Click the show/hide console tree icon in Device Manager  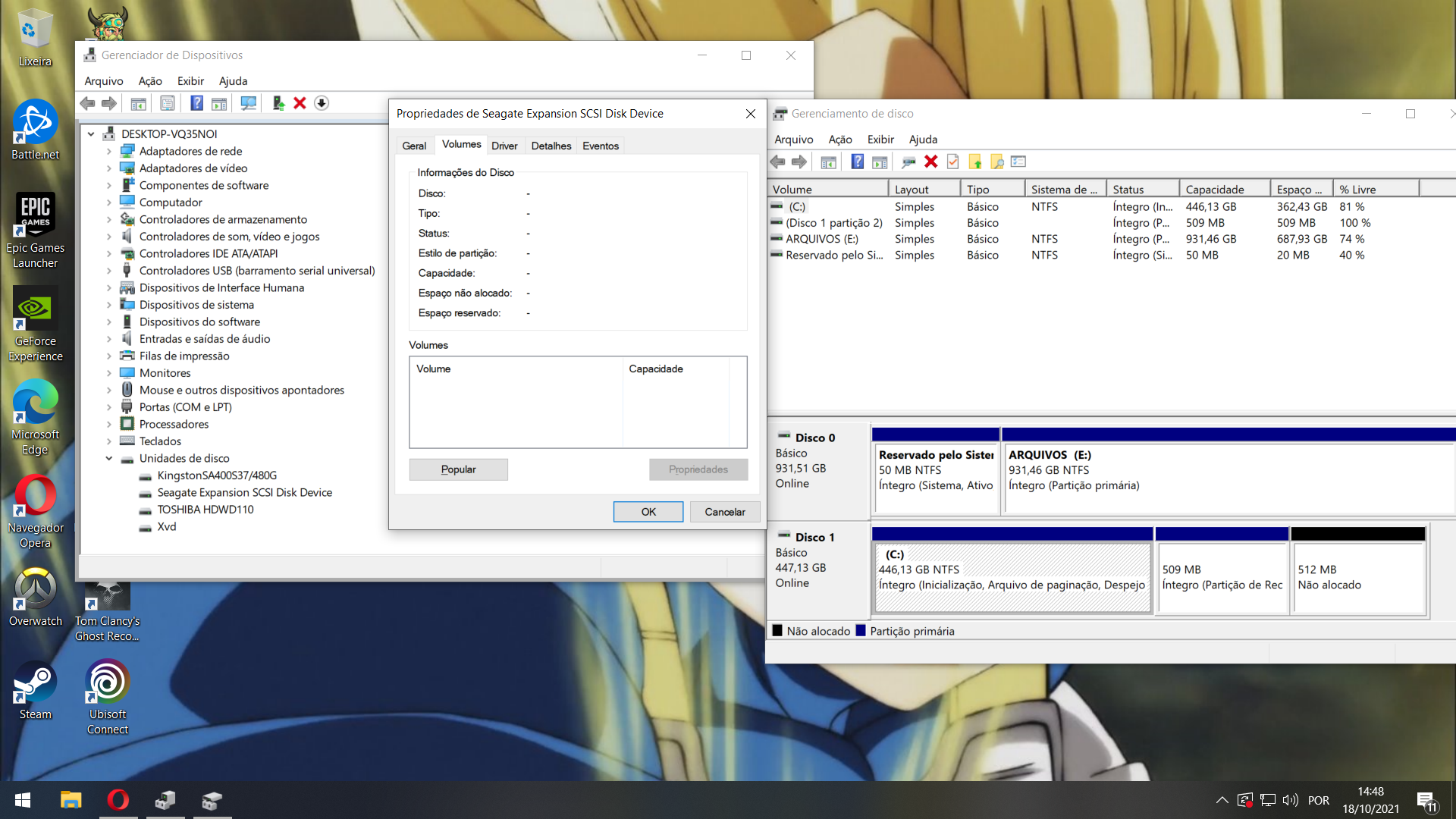pos(138,103)
